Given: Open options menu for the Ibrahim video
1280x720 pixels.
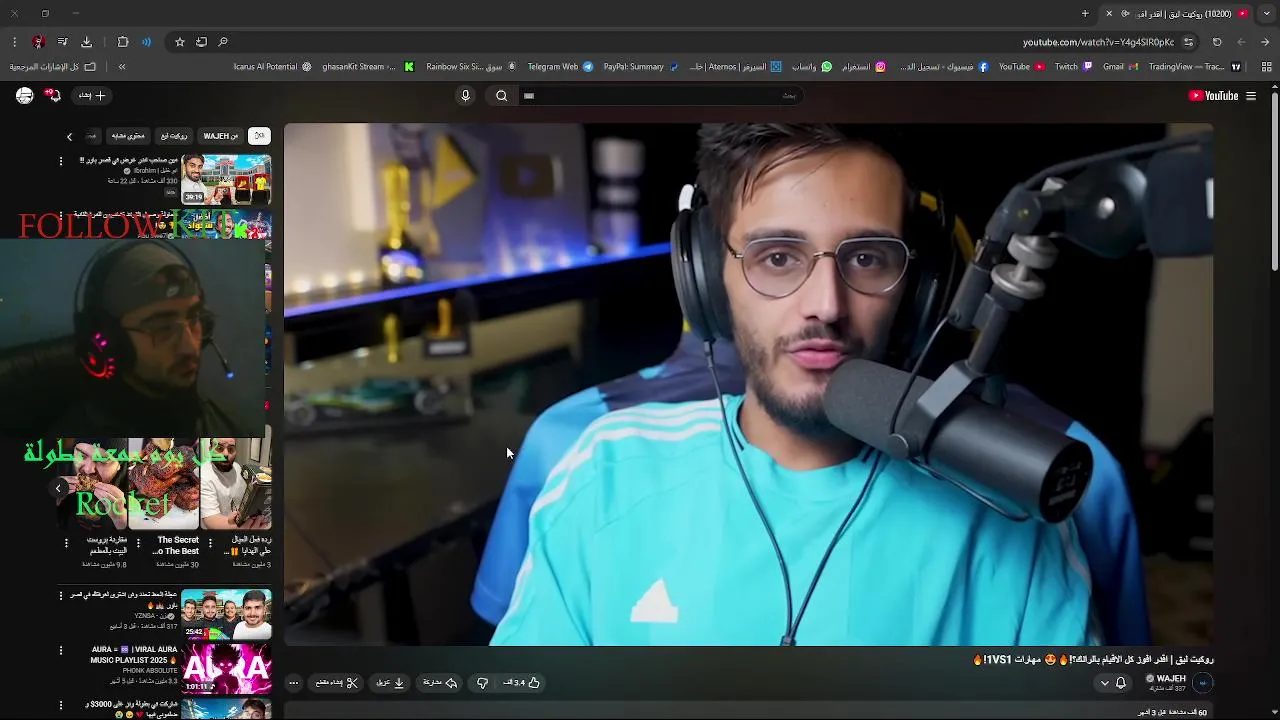Looking at the screenshot, I should click(x=60, y=161).
